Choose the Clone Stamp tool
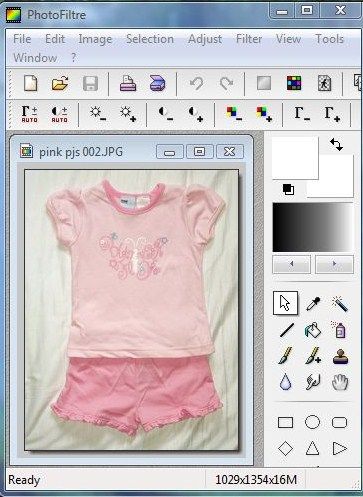 [340, 356]
